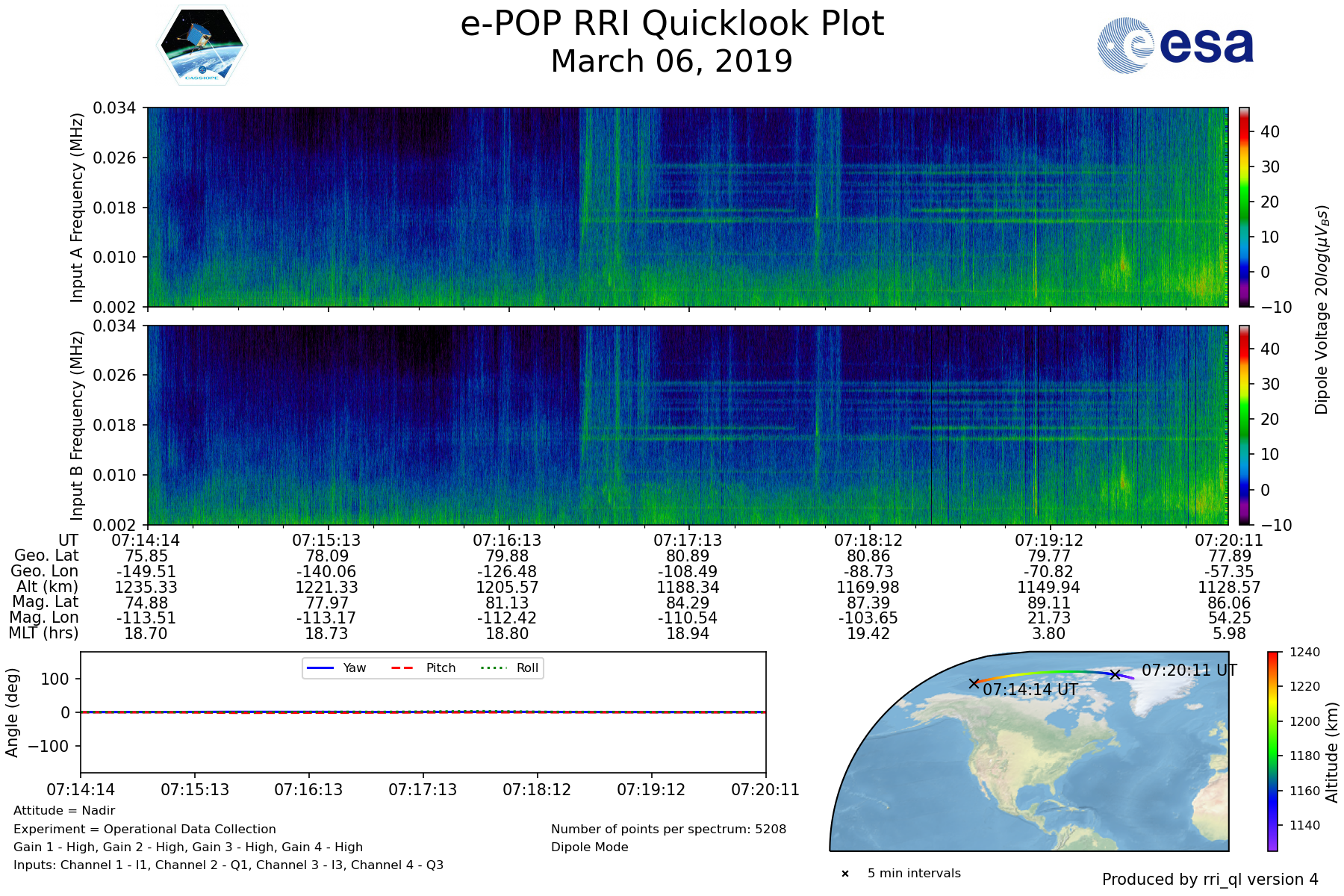Click the 07:17:13 UT tick label under spectrogram
Viewport: 1344px width, 896px height.
[688, 540]
